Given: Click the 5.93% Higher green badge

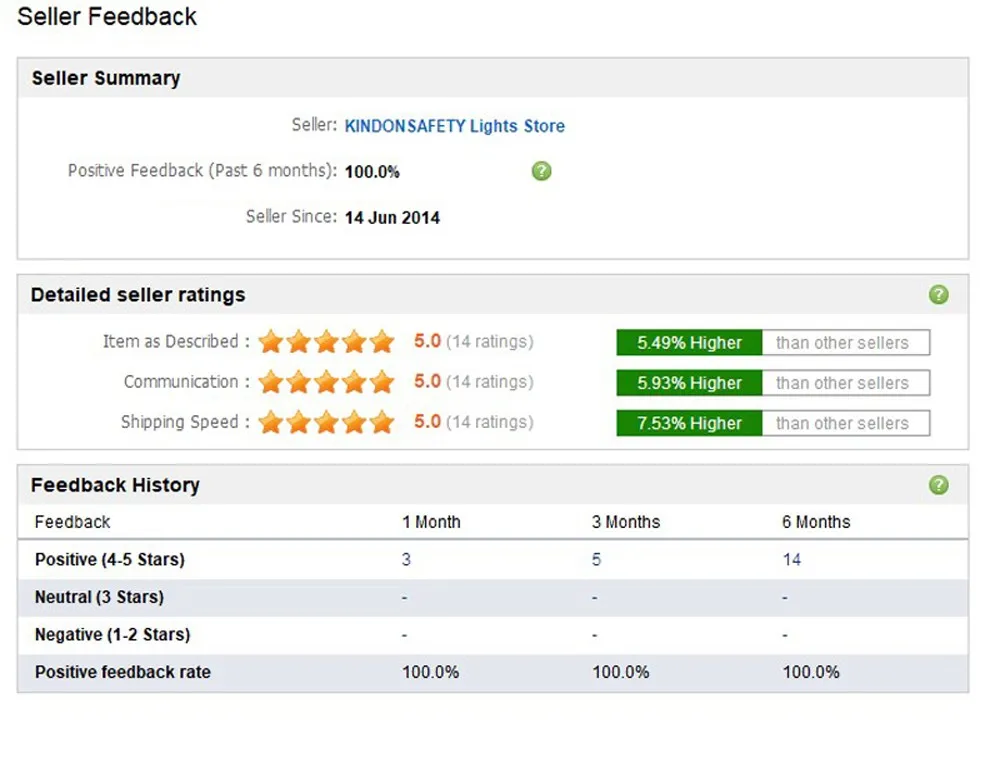Looking at the screenshot, I should coord(689,383).
